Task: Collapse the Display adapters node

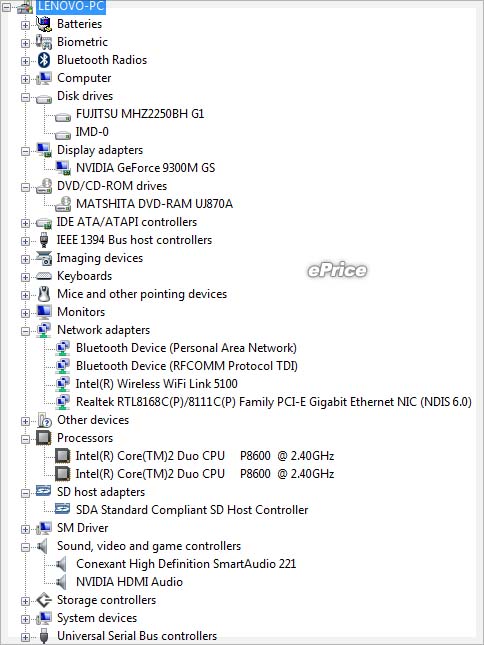Action: 25,151
